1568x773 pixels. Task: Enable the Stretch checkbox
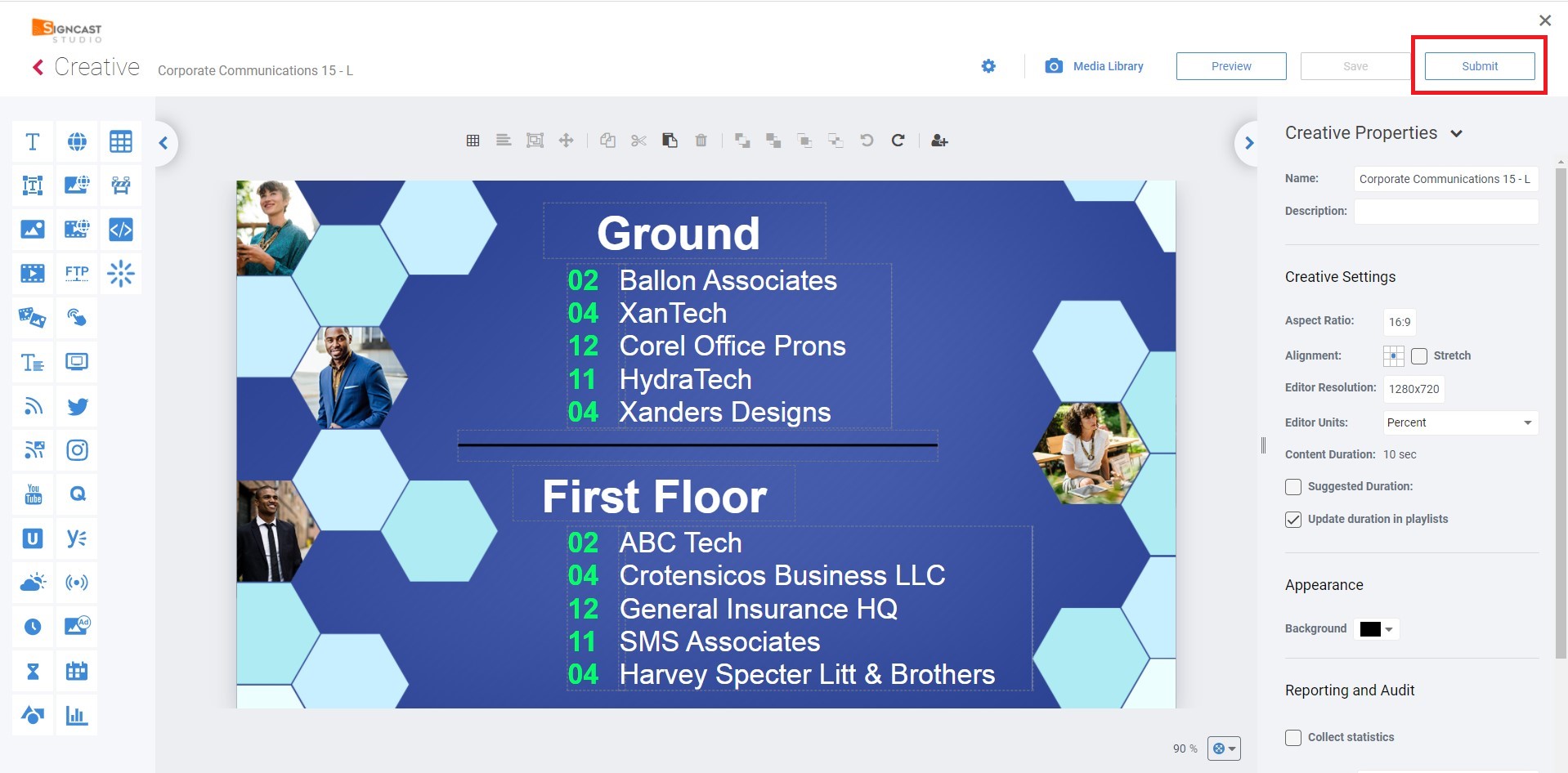(x=1419, y=356)
